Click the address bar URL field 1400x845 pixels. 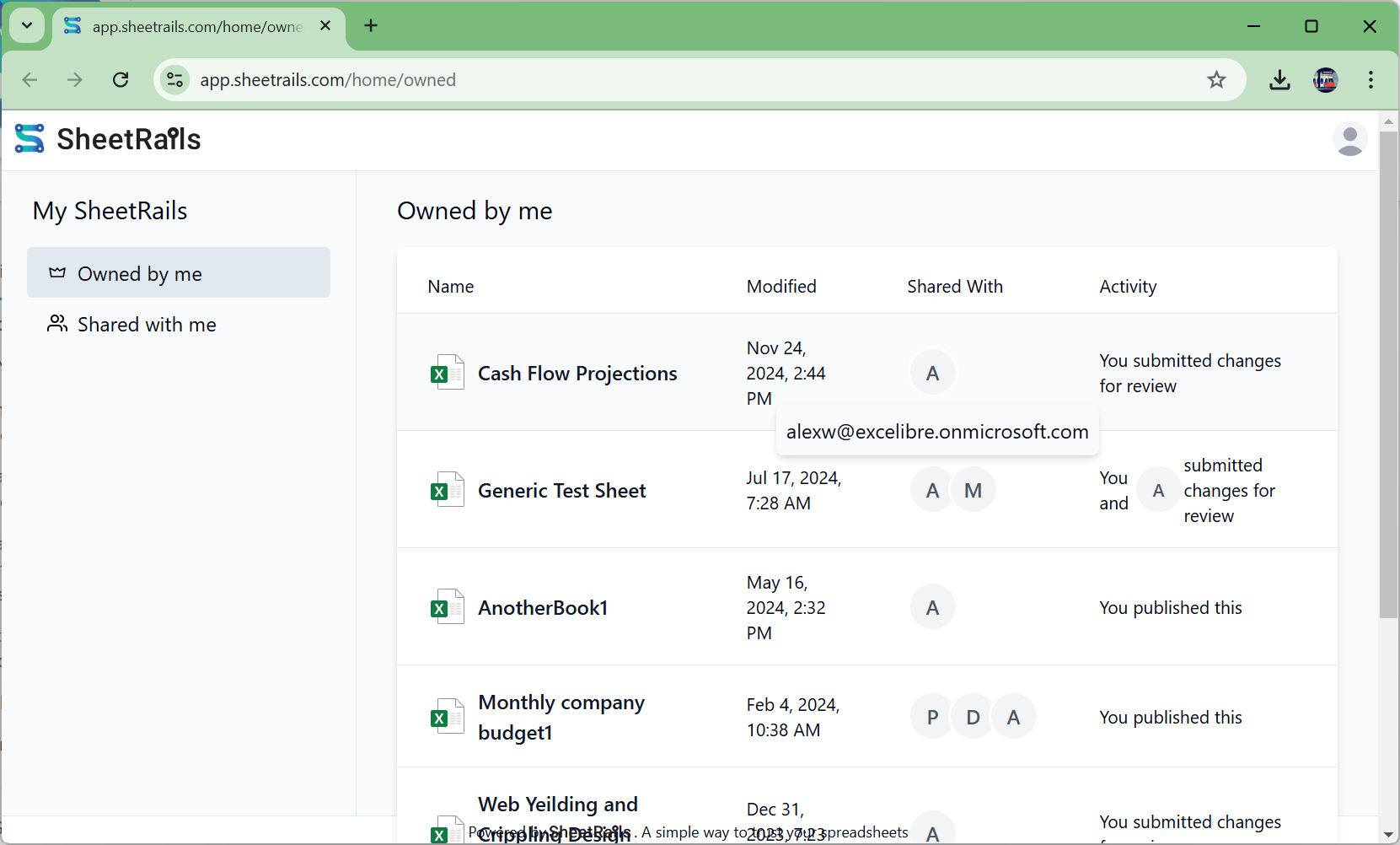674,80
